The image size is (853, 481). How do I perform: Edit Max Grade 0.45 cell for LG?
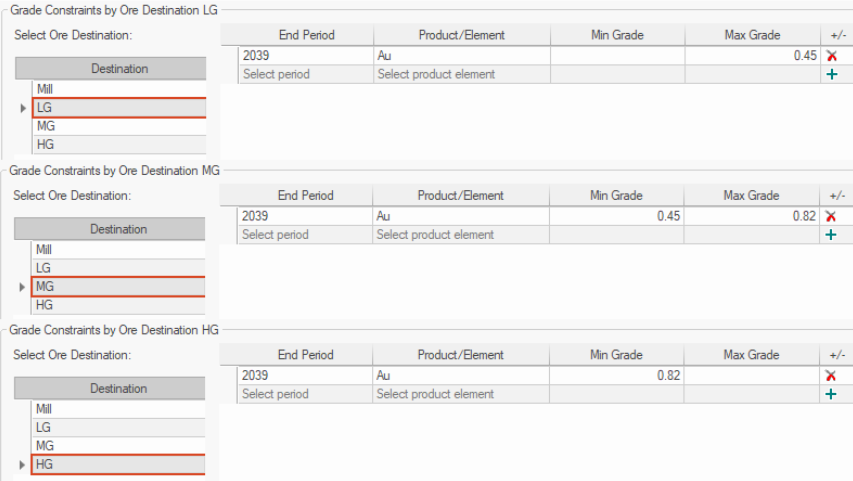point(752,56)
